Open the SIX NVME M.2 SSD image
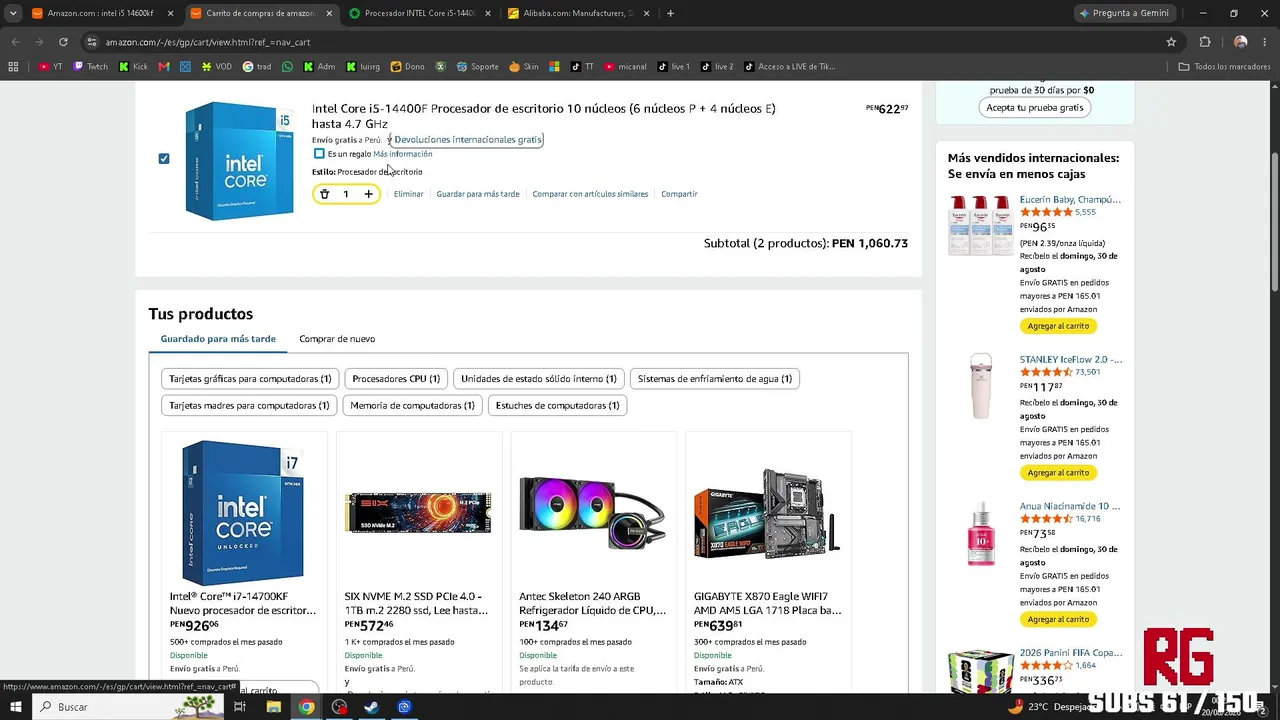The width and height of the screenshot is (1280, 720). click(418, 512)
